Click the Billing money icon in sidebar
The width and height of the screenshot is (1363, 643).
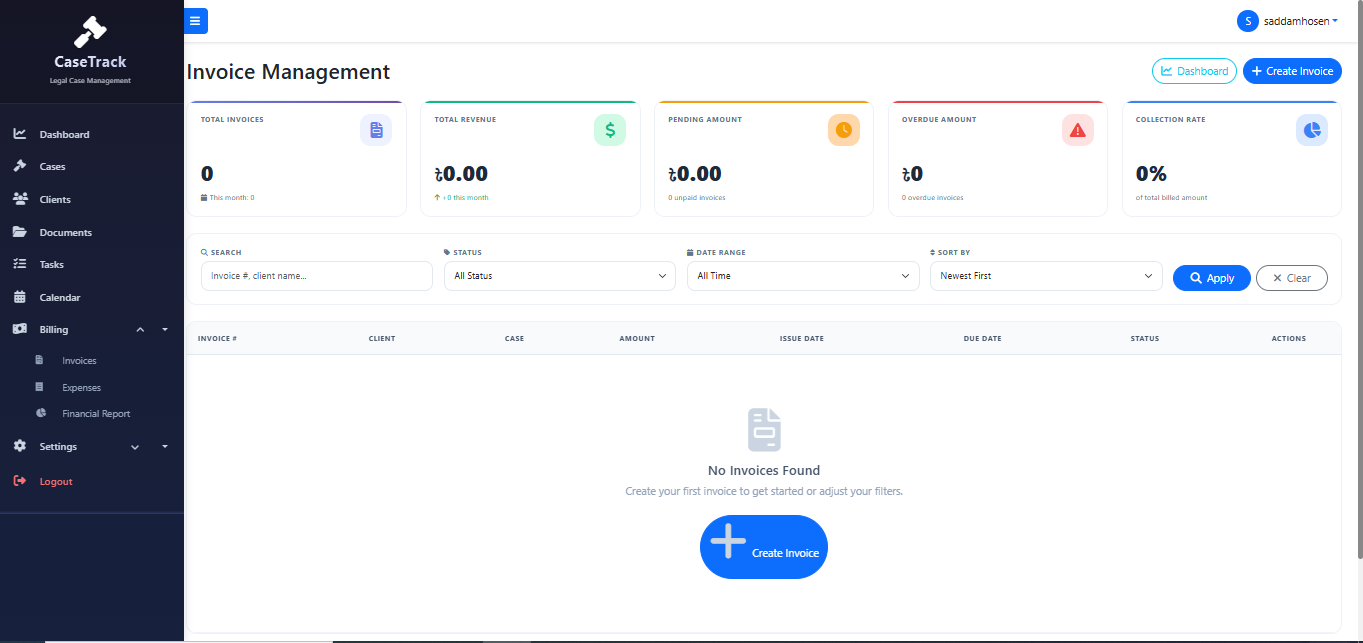20,329
